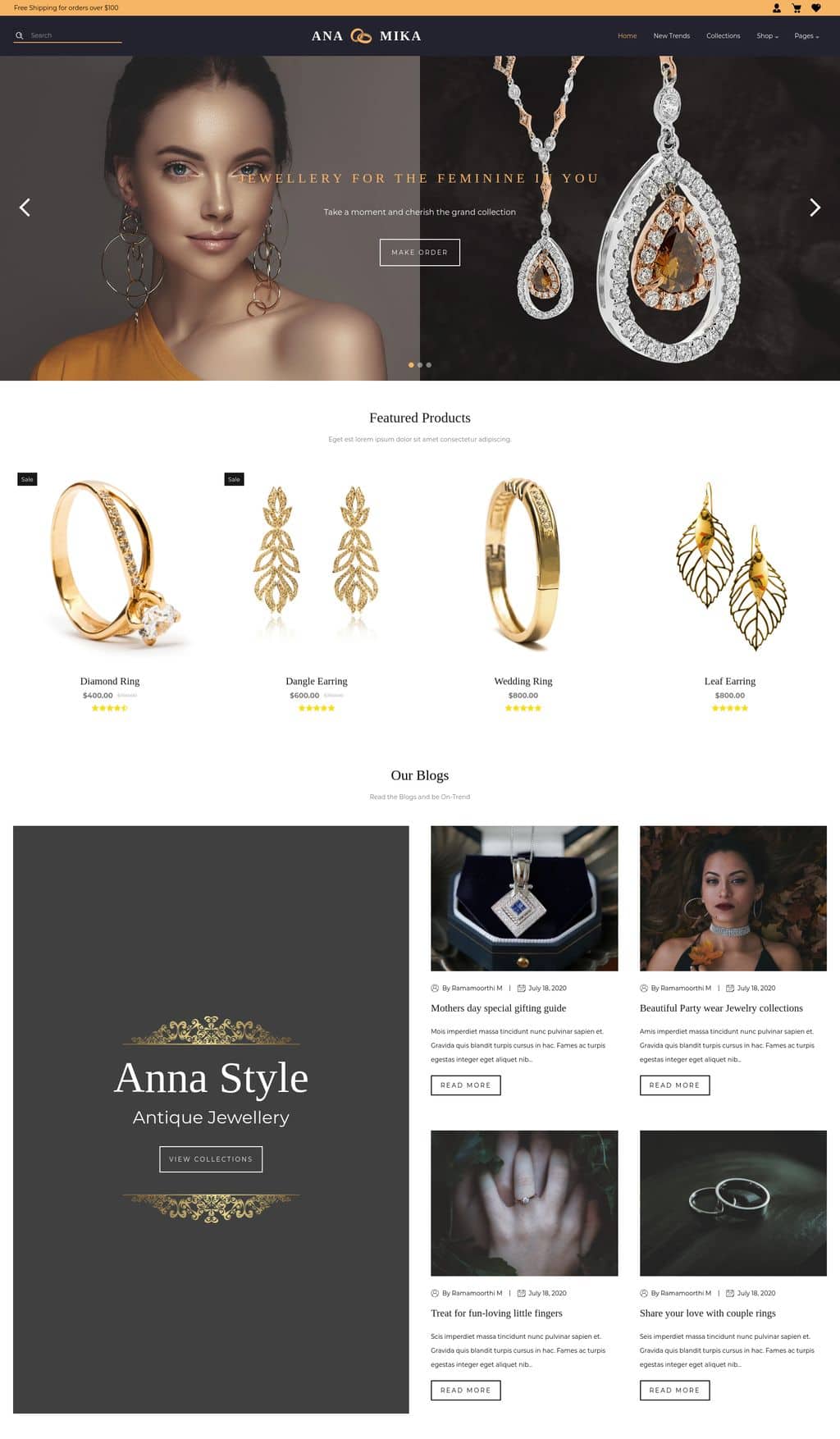
Task: Select the second slider pagination dot
Action: click(x=420, y=365)
